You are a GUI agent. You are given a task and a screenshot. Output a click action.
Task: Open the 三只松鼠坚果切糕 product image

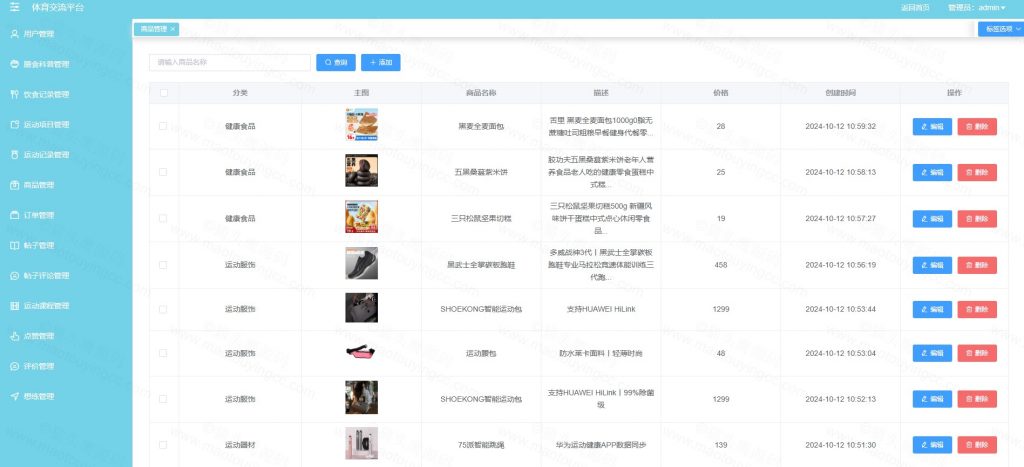tap(361, 217)
